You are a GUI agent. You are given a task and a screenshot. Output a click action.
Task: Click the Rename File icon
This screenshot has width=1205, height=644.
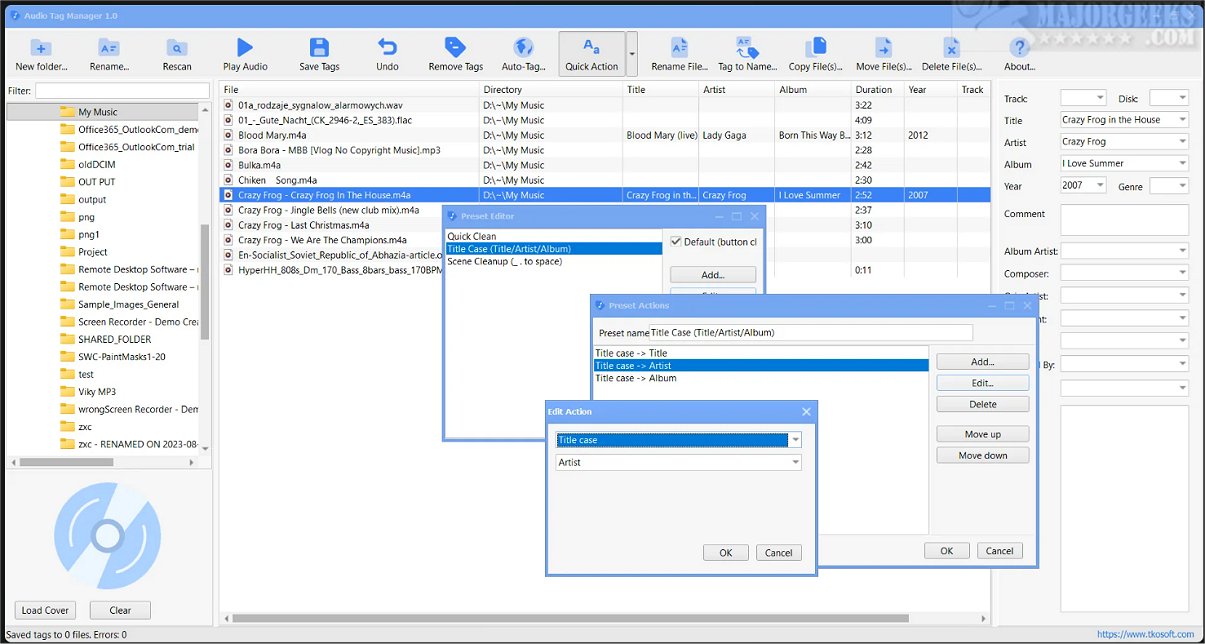click(x=679, y=47)
